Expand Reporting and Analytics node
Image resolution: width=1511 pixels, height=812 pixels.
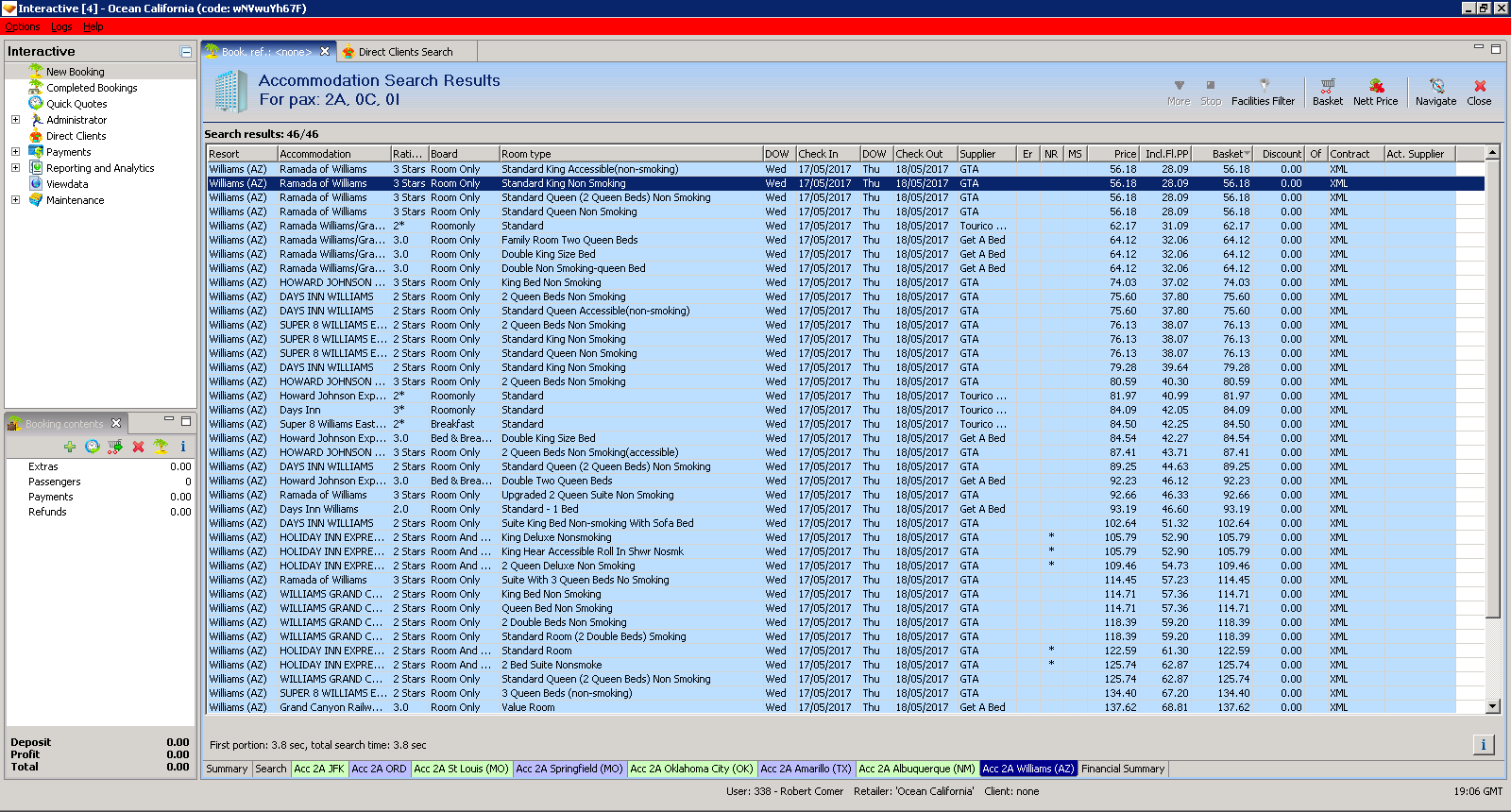[x=15, y=168]
